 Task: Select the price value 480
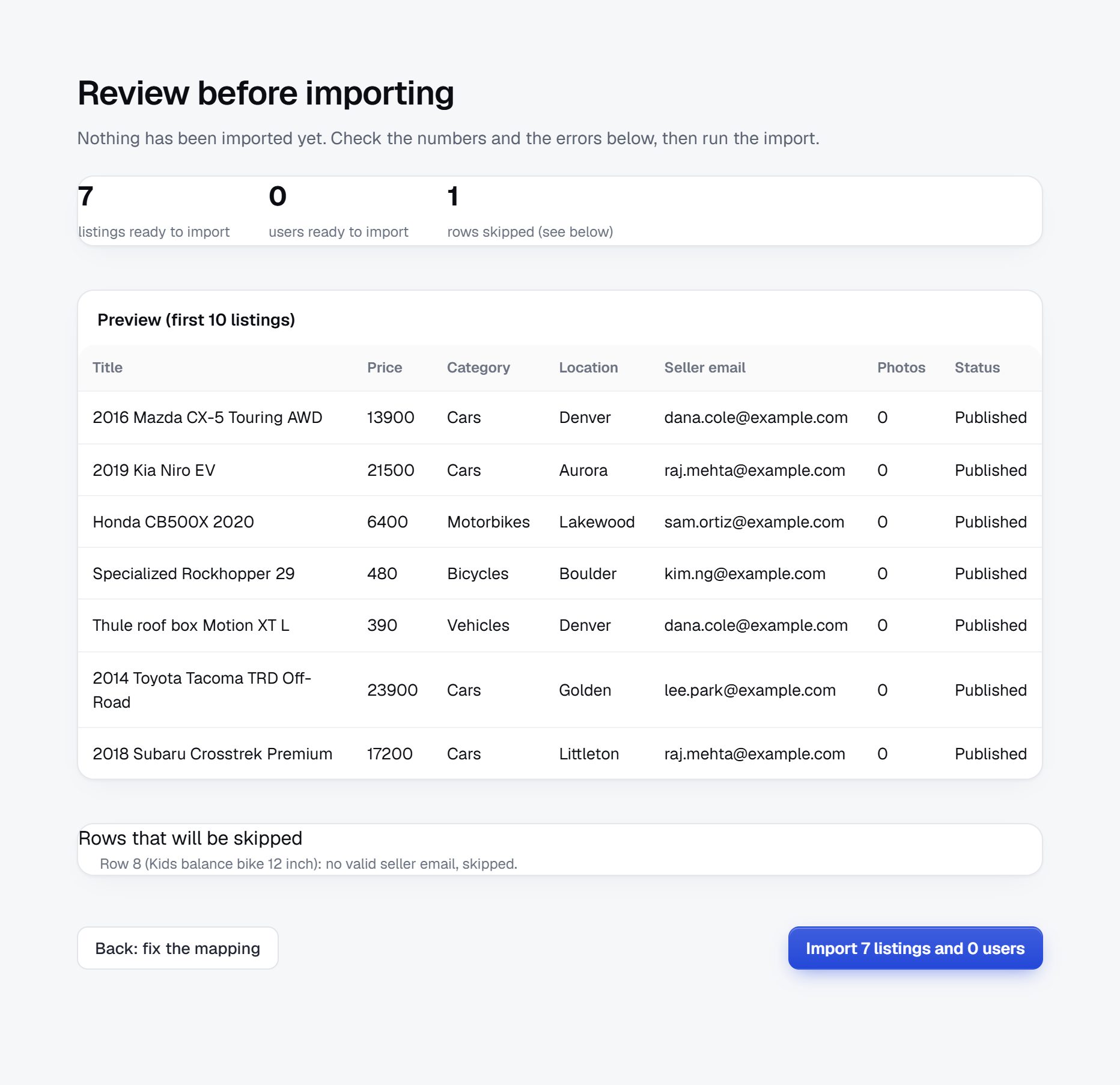click(x=382, y=574)
